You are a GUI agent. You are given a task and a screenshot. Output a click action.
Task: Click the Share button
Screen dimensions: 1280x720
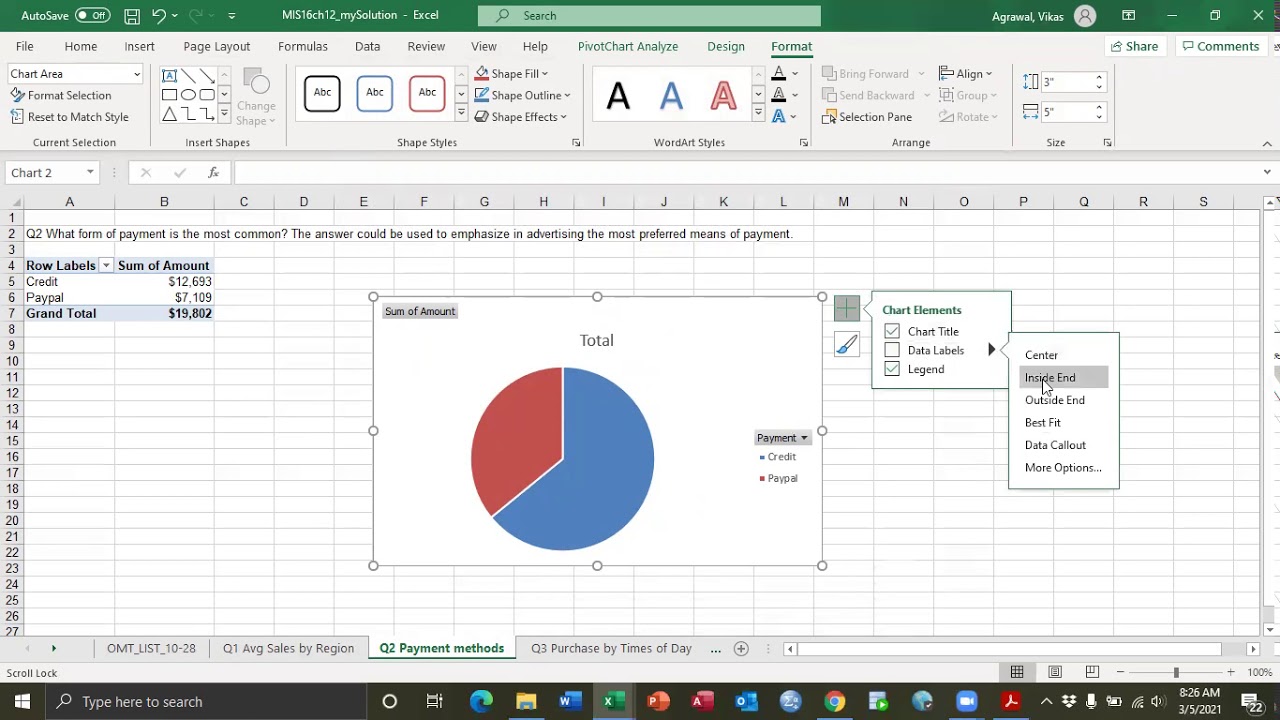pyautogui.click(x=1133, y=46)
